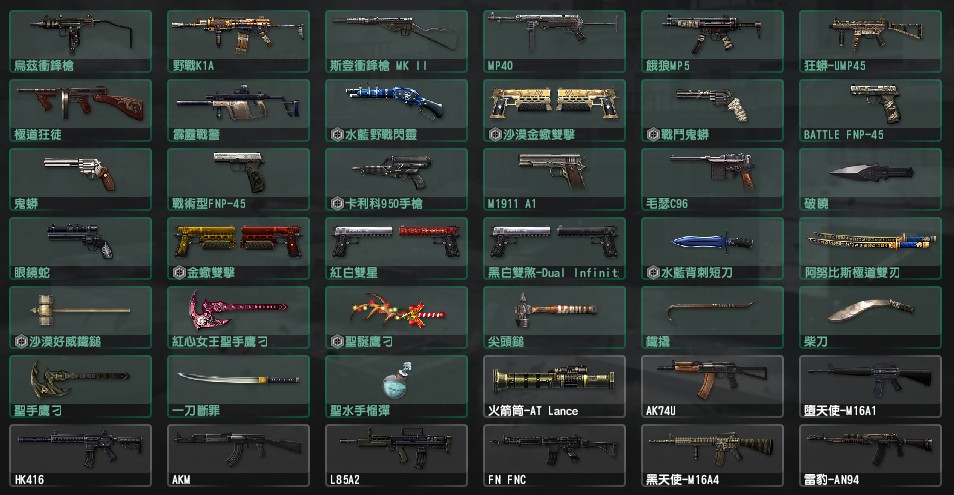
Task: Click the 水藍野戰閃靈 blue shotgun tile
Action: click(396, 111)
